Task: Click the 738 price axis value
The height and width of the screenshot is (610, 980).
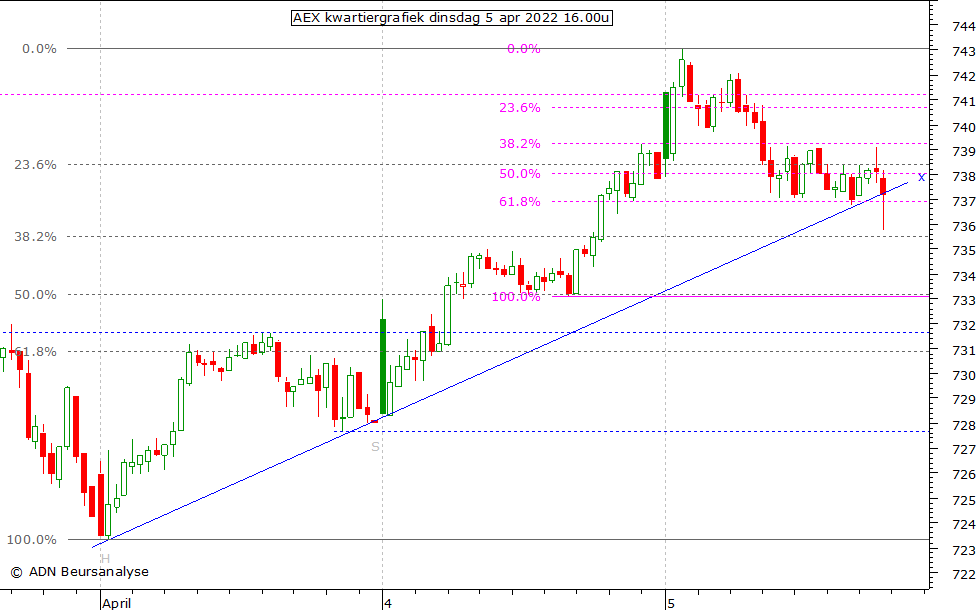Action: 964,177
